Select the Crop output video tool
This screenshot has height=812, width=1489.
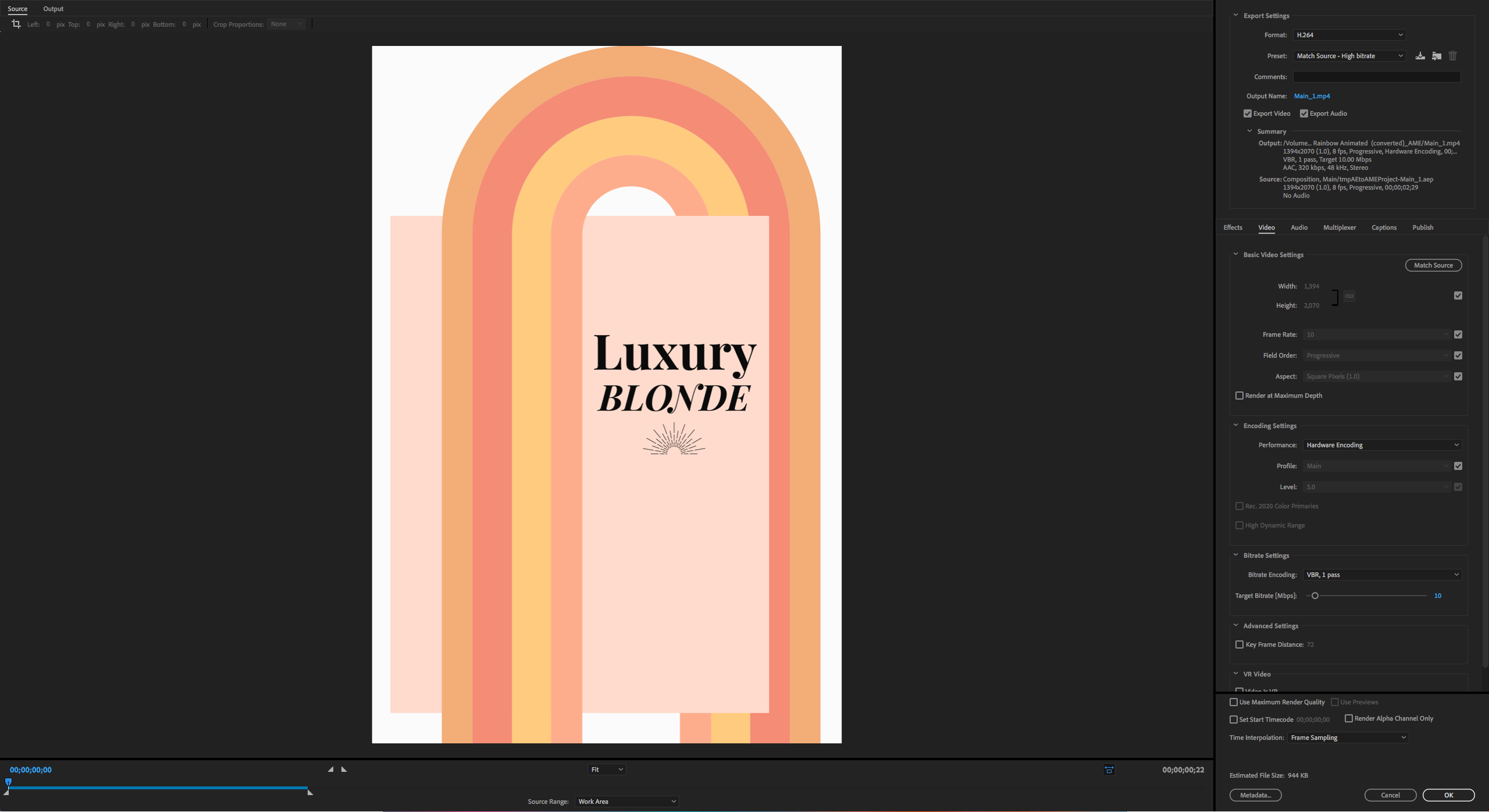(16, 24)
